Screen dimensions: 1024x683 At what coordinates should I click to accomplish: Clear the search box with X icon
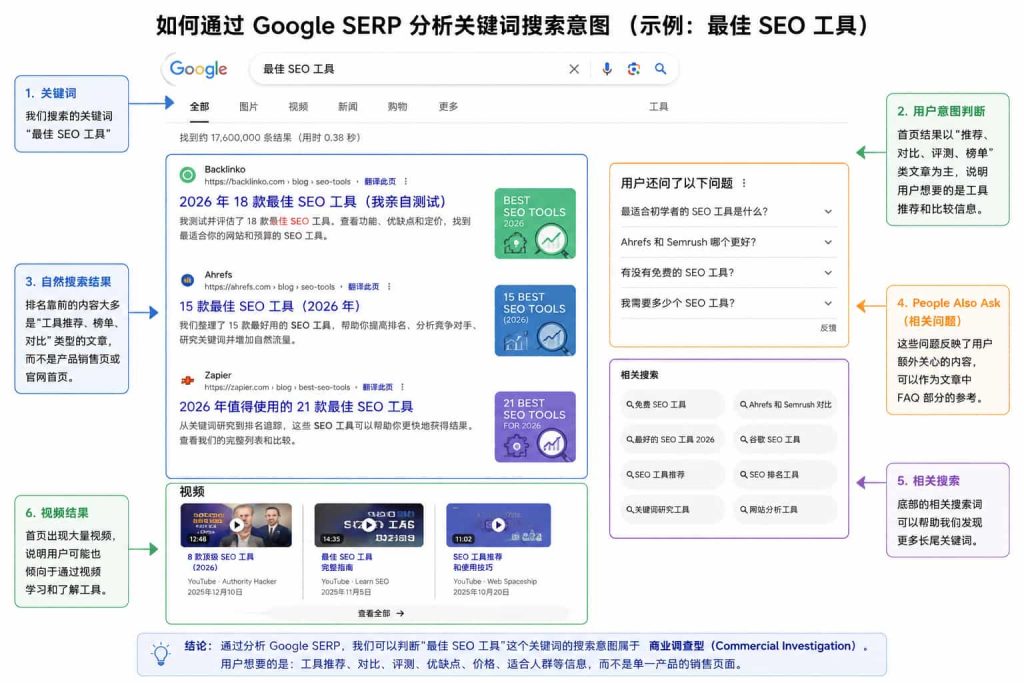574,69
